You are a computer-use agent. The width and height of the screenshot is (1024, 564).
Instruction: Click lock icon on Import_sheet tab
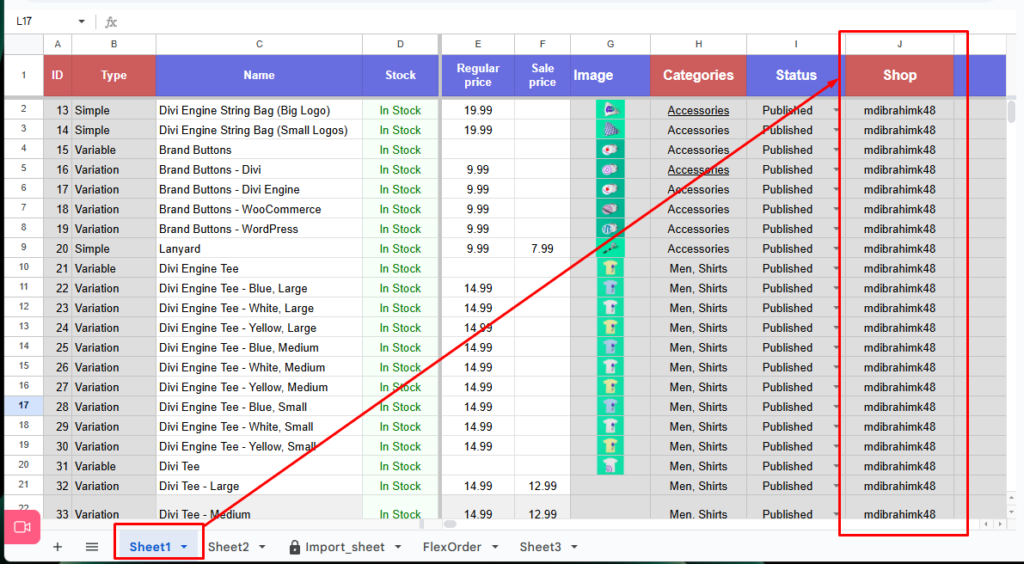(x=295, y=547)
